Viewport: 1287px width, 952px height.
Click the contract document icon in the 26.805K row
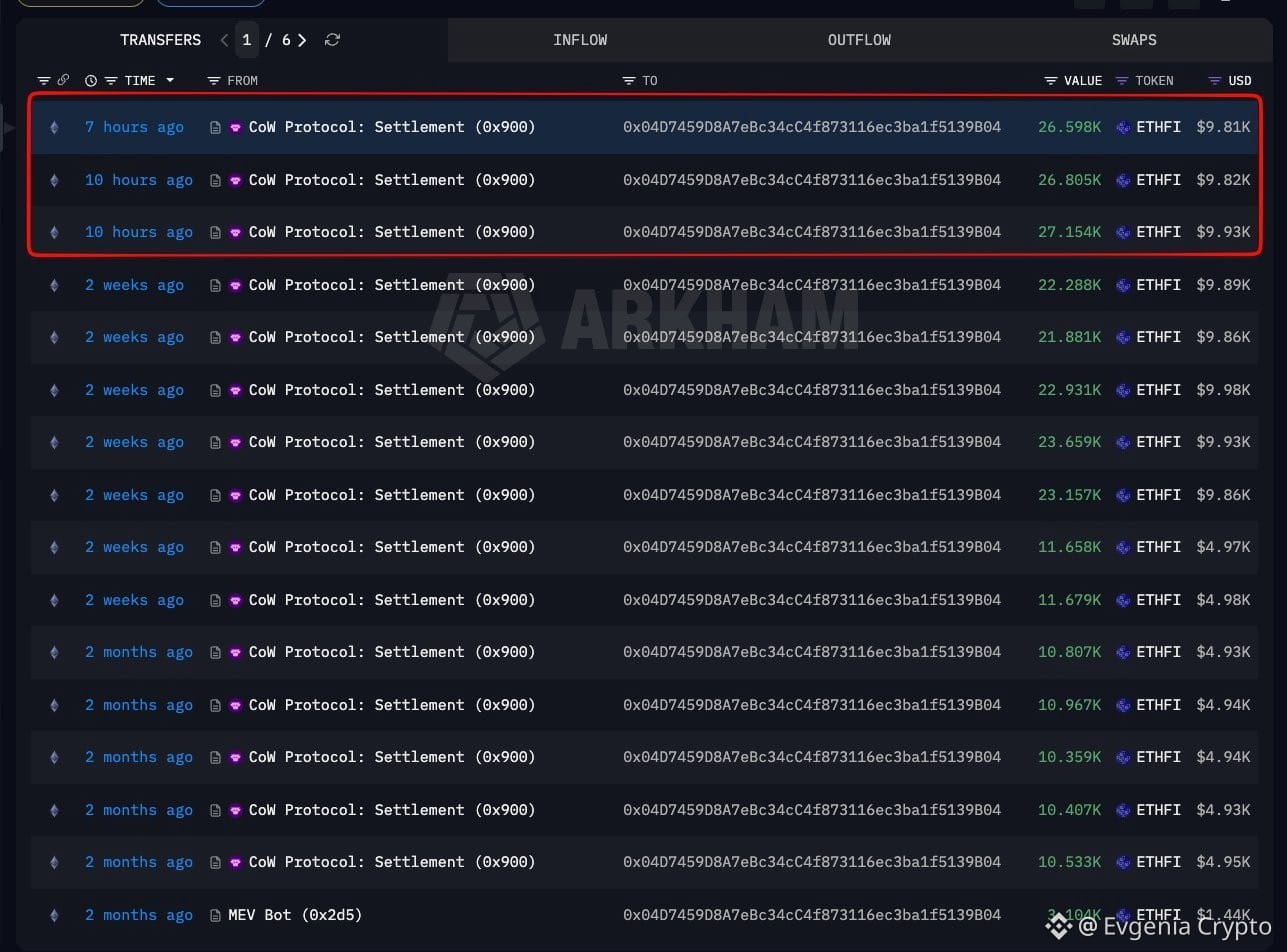(215, 180)
